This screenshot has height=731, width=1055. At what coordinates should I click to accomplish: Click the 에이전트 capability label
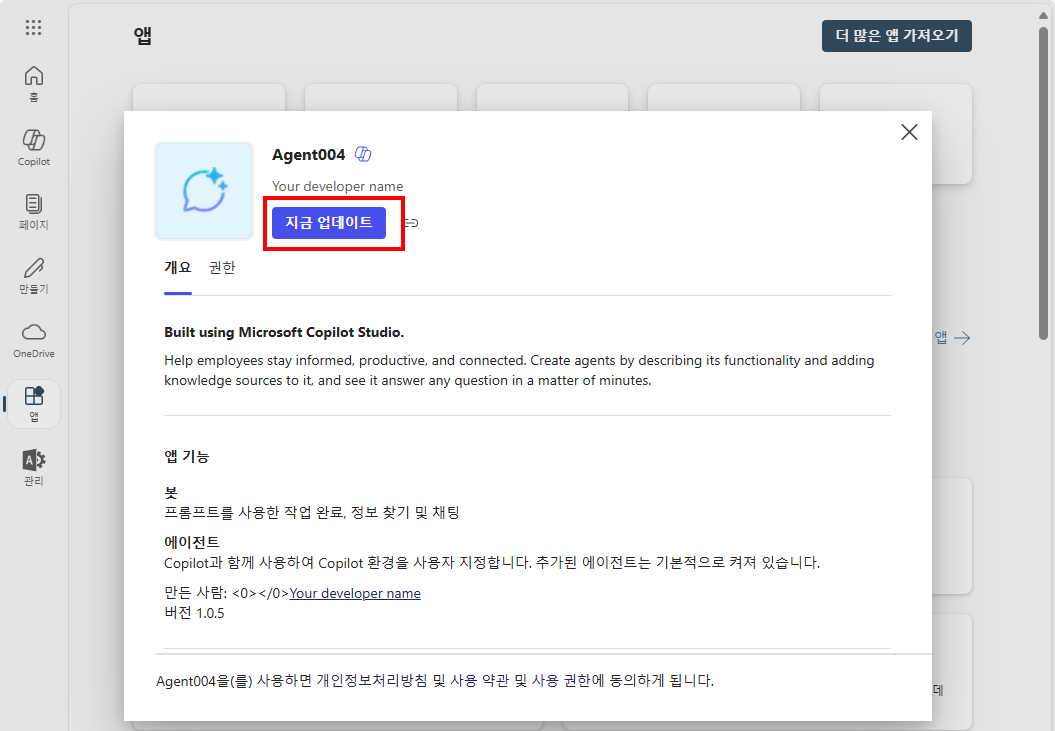pos(192,542)
